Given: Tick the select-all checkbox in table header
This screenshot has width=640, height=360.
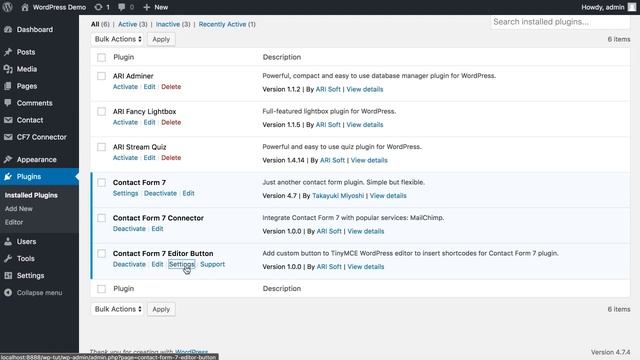Looking at the screenshot, I should (x=101, y=58).
